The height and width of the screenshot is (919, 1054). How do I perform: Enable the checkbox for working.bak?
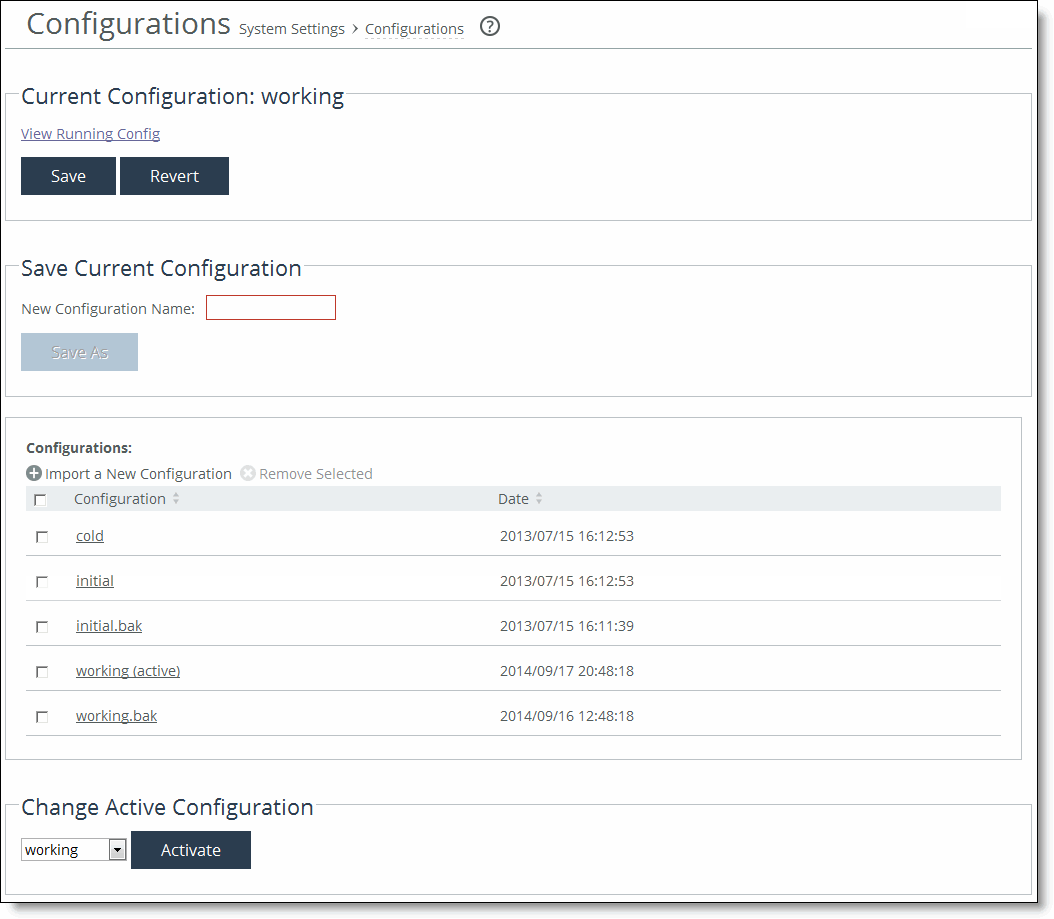click(41, 717)
